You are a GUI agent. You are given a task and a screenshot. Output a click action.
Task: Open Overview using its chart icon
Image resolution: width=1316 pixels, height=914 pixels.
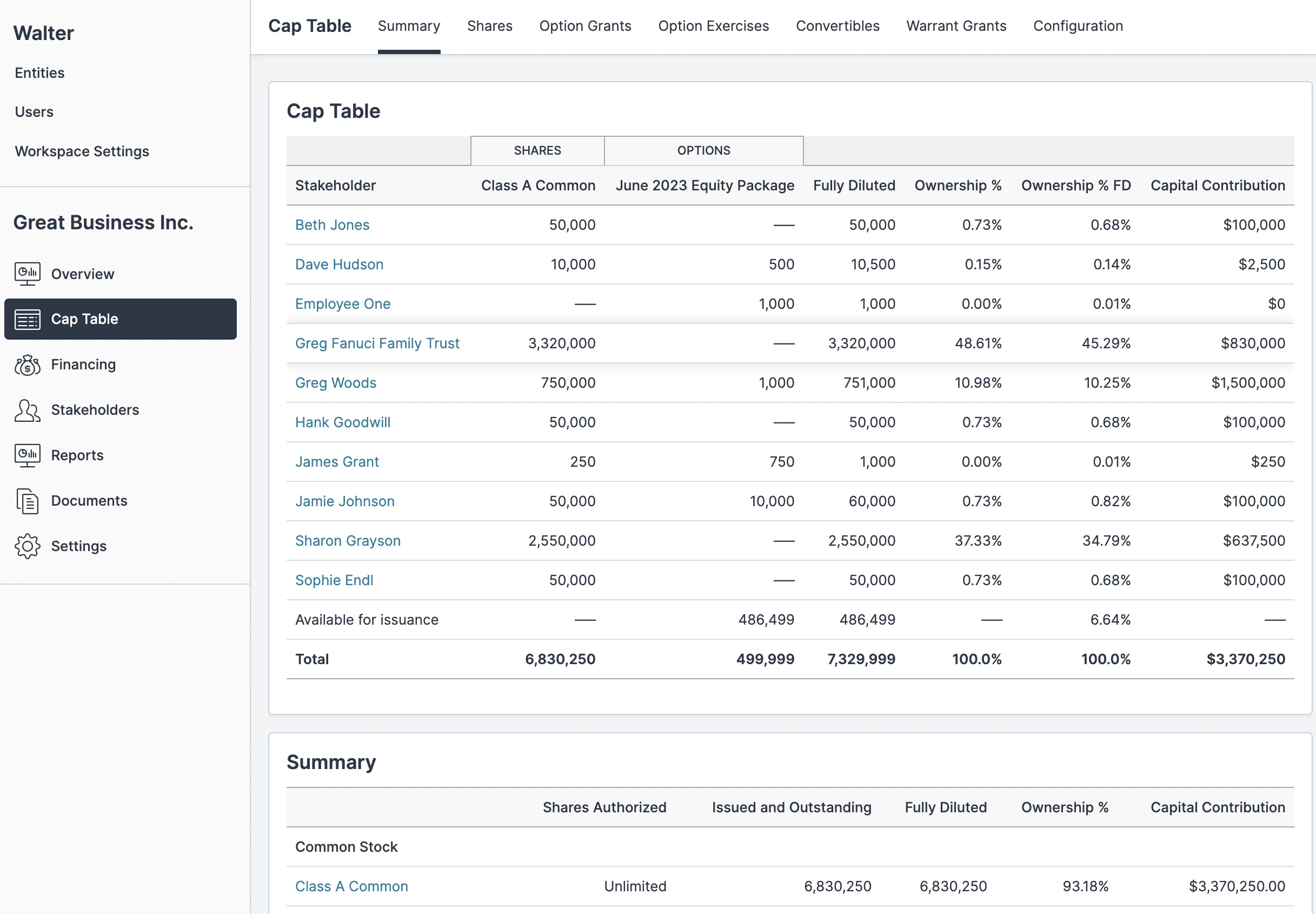click(26, 274)
